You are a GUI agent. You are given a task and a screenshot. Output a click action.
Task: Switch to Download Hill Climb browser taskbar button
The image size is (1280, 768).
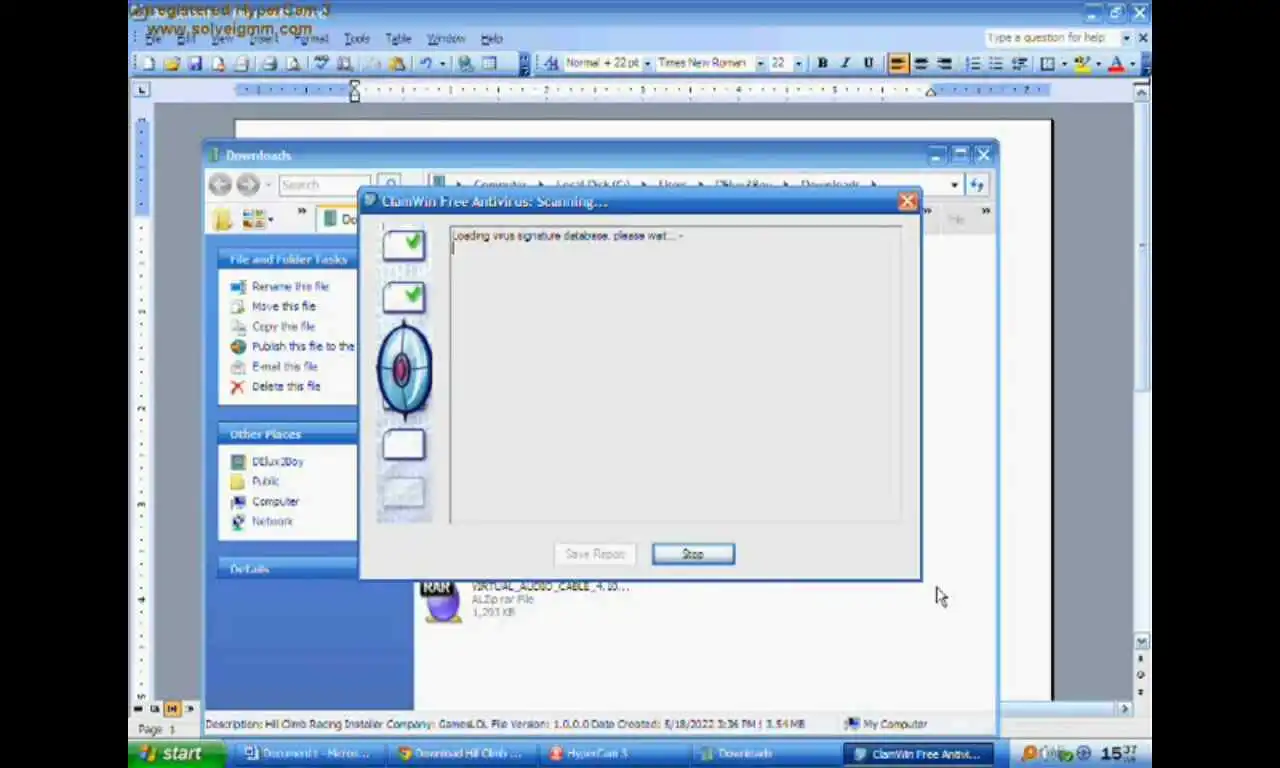click(x=462, y=754)
